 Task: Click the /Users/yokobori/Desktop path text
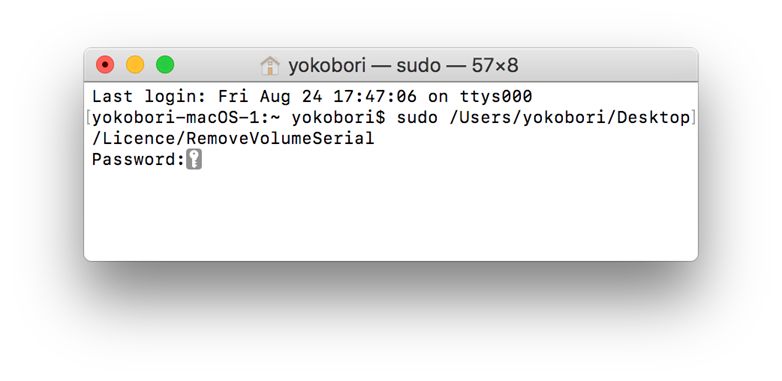pyautogui.click(x=570, y=118)
